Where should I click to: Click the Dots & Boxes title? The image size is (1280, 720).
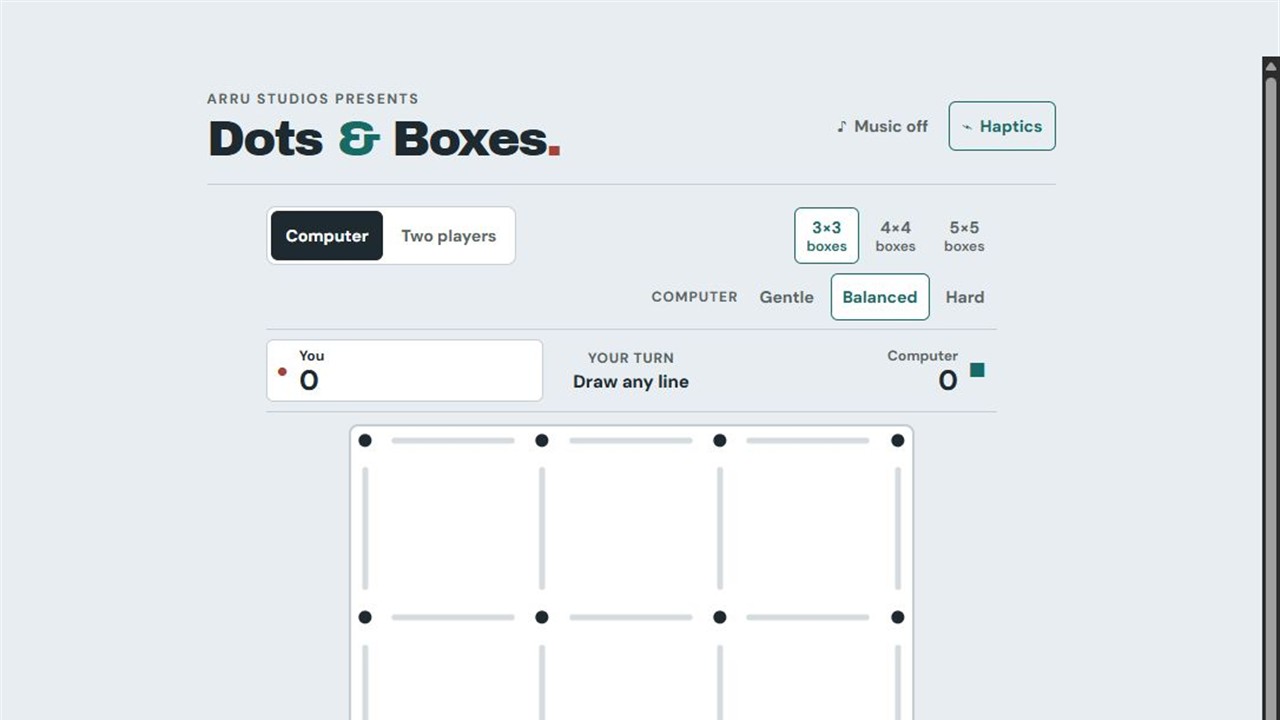coord(384,139)
